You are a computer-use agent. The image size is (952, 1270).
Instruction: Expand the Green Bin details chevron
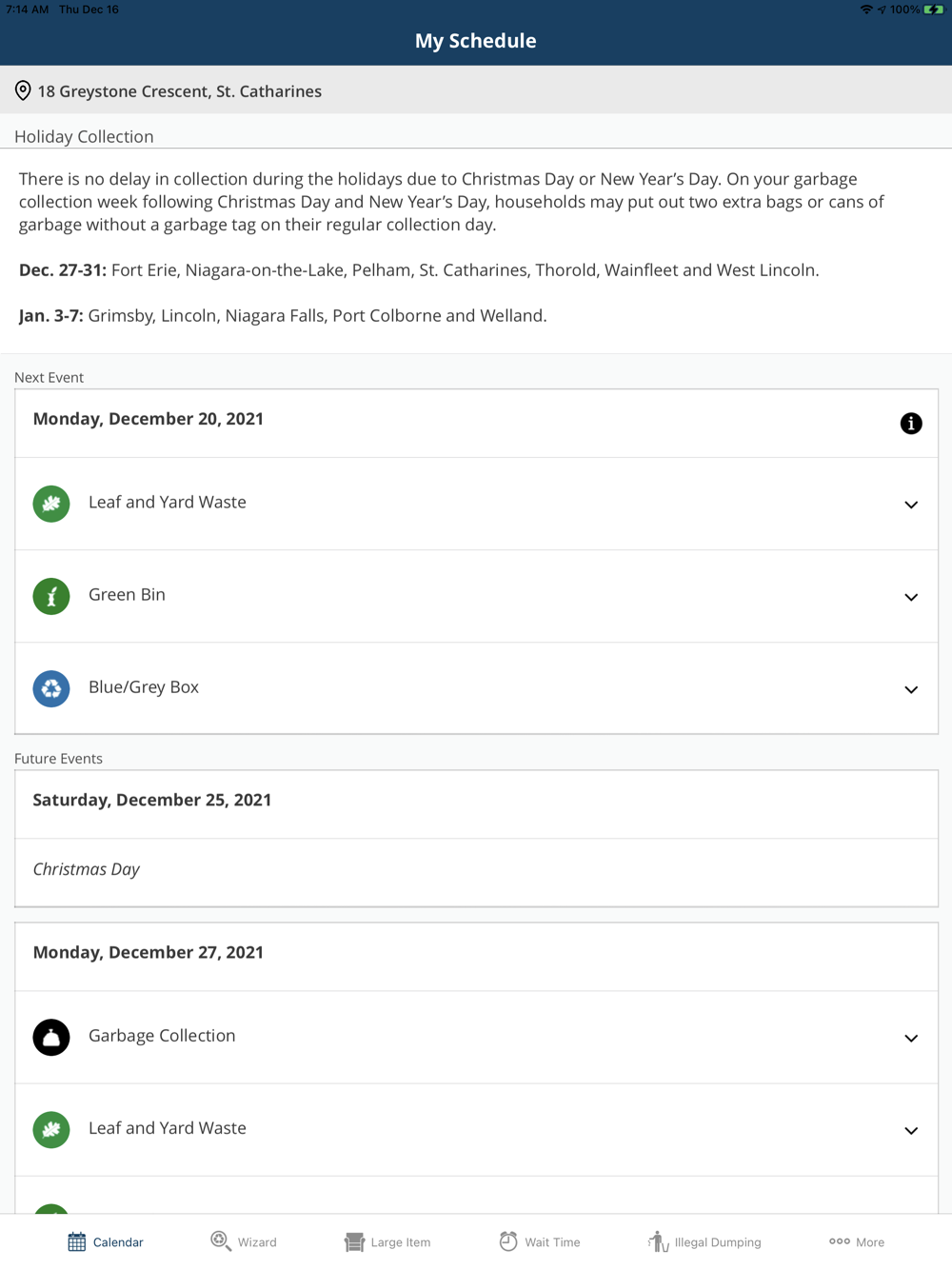[x=911, y=597]
